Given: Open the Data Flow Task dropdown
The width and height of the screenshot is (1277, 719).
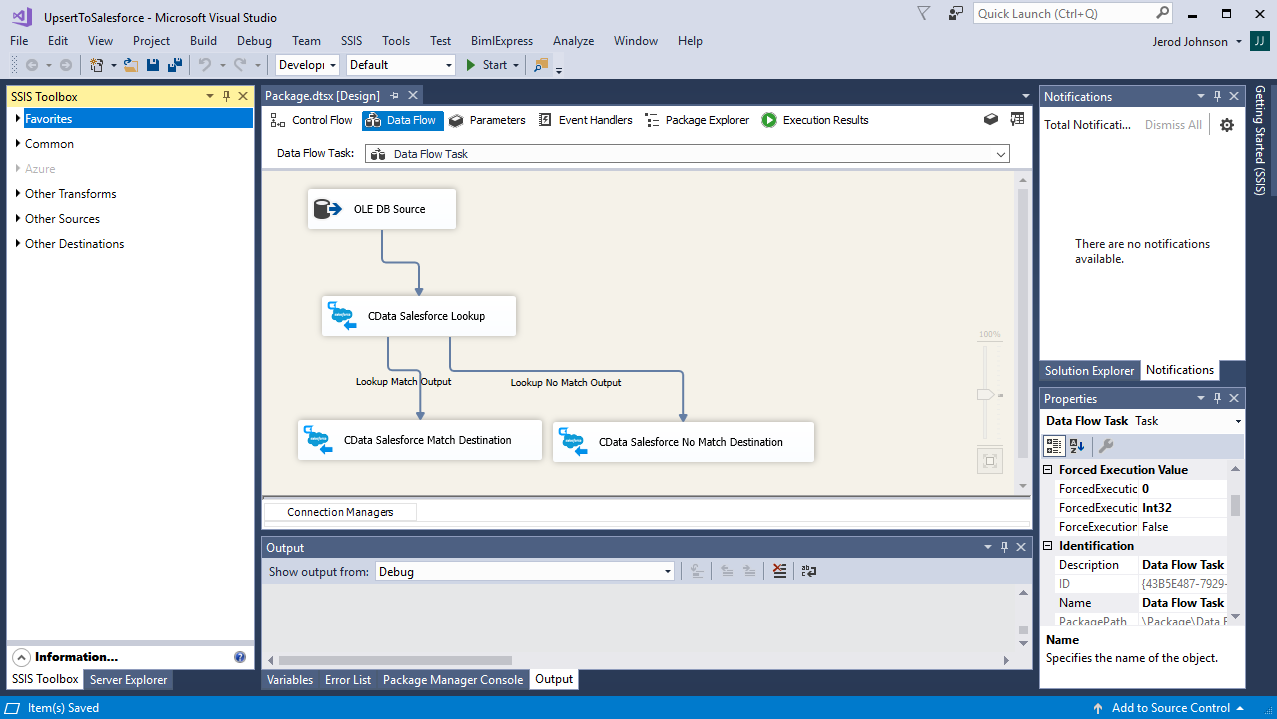Looking at the screenshot, I should [1000, 154].
